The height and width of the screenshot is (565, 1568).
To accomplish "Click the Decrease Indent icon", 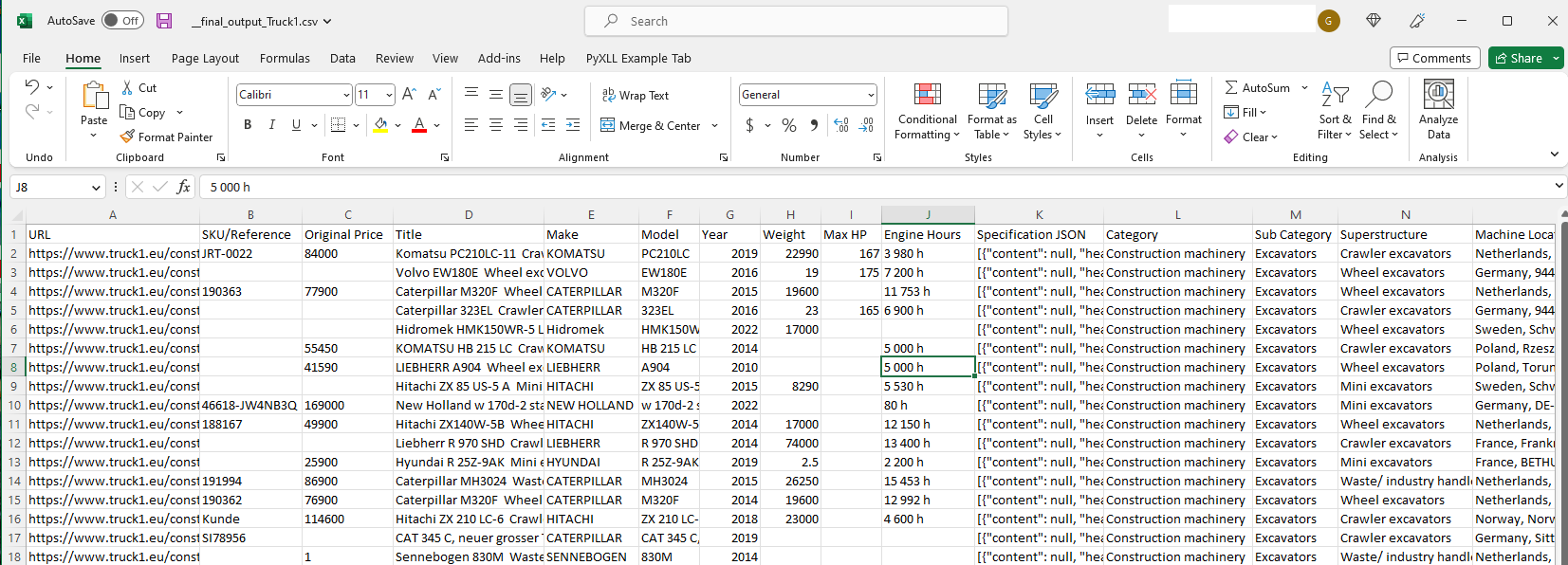I will (x=548, y=124).
